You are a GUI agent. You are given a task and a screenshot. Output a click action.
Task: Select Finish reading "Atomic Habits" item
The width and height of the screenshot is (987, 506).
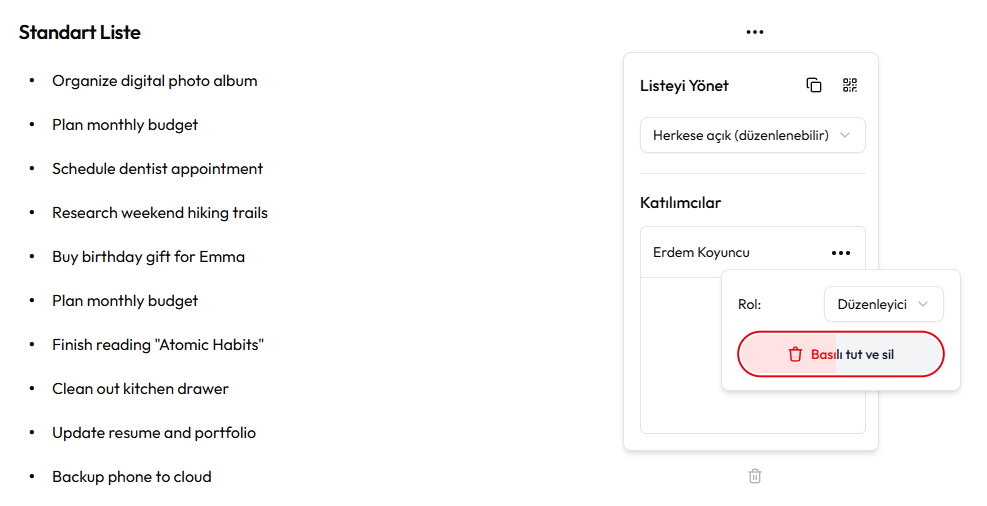(158, 345)
